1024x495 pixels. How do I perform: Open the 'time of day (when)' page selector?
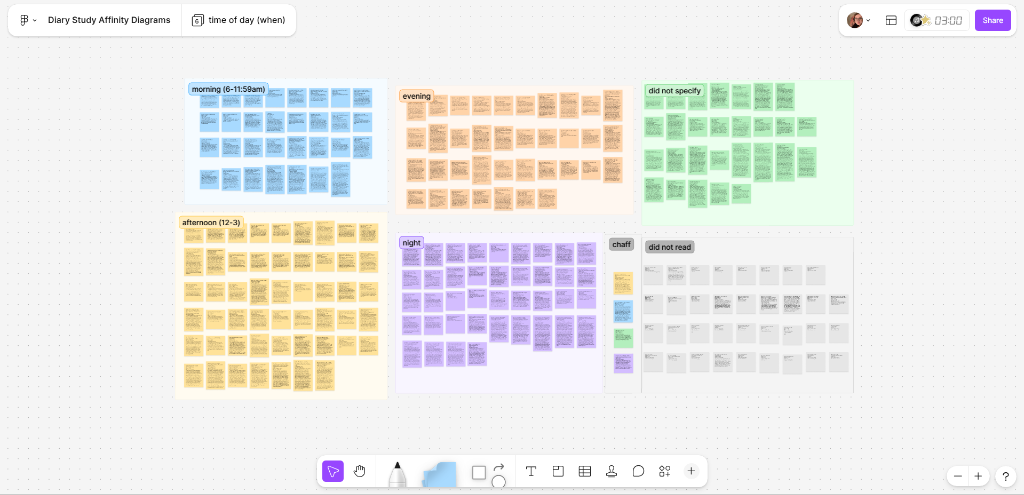pos(238,20)
